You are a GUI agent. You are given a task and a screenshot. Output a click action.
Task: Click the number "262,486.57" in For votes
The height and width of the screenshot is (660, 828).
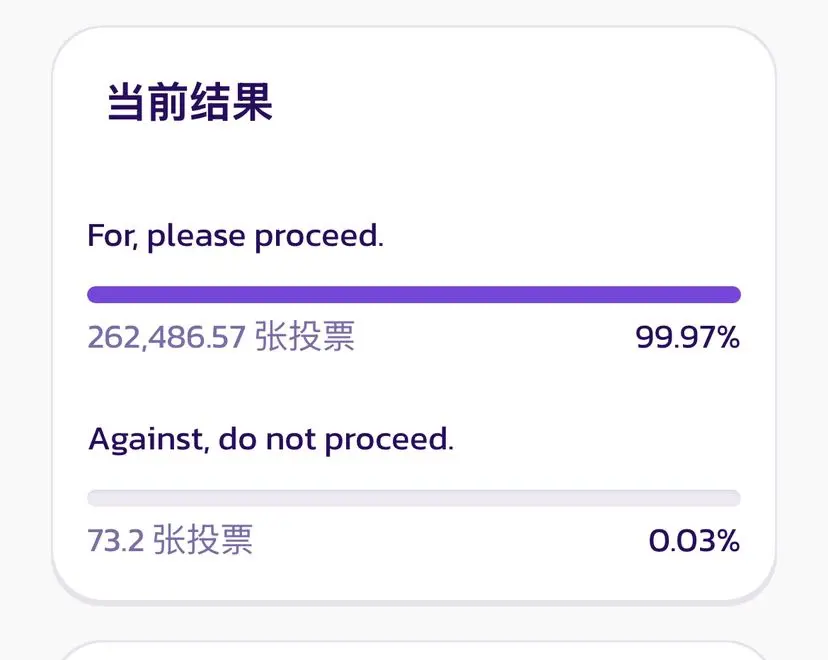(166, 338)
